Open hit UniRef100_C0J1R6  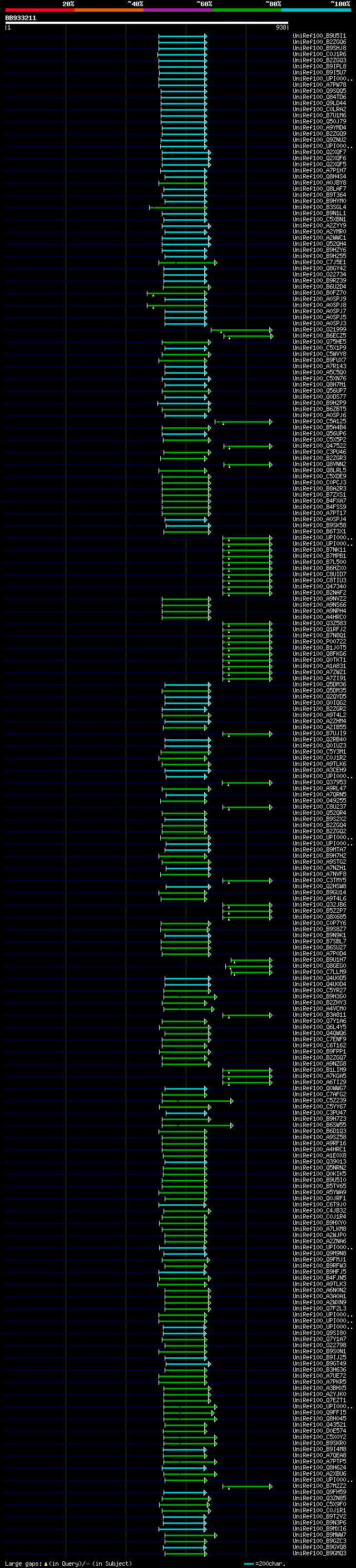coord(319,54)
